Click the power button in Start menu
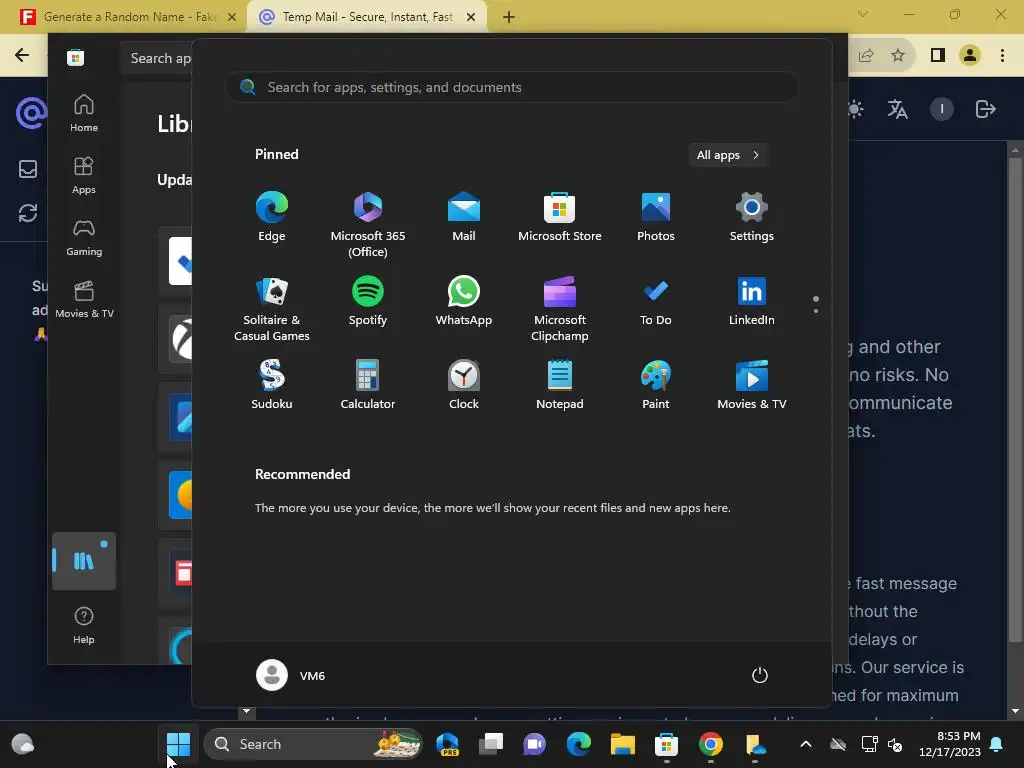 (760, 675)
